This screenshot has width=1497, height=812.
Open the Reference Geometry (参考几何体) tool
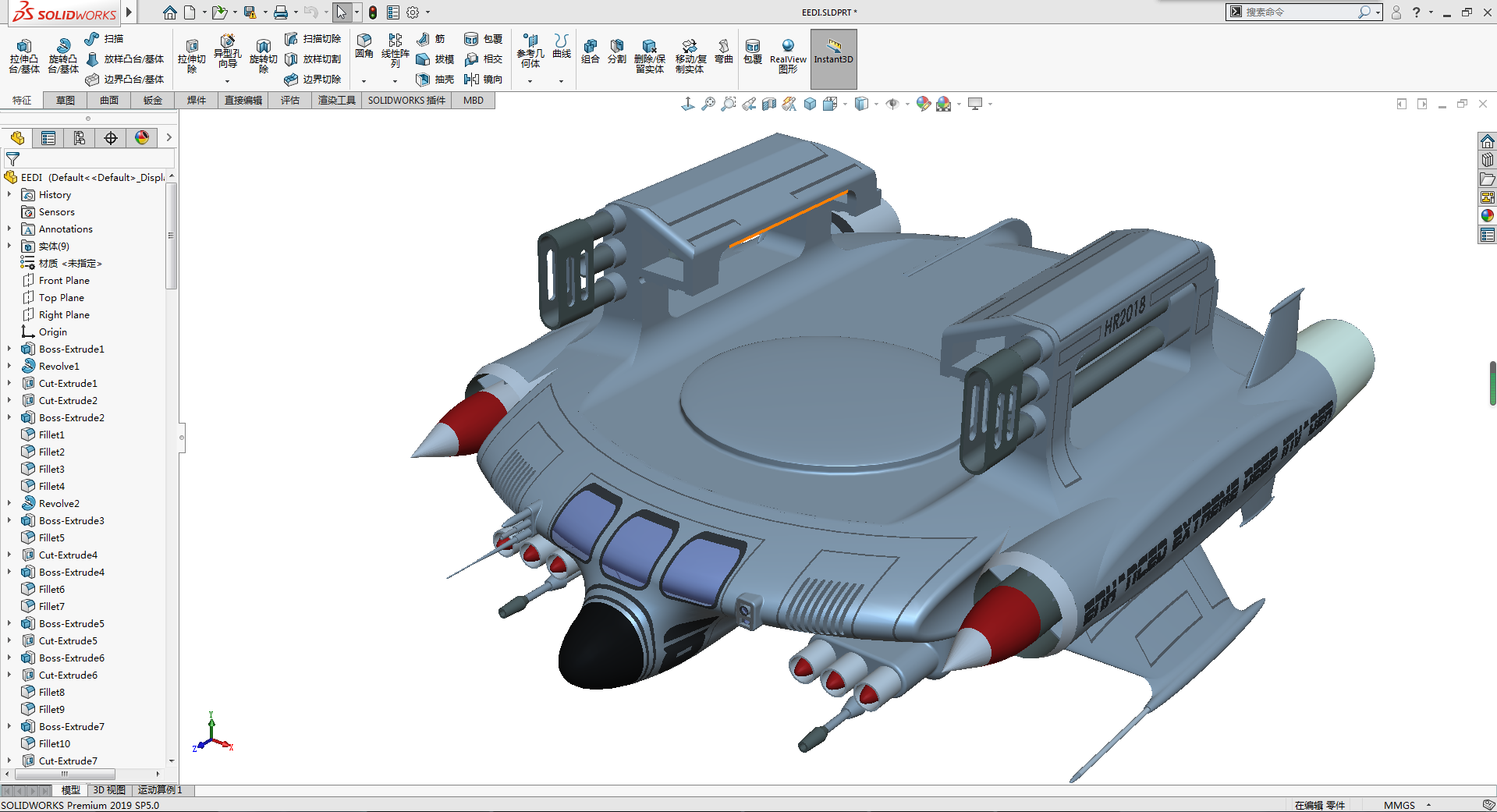[x=530, y=51]
